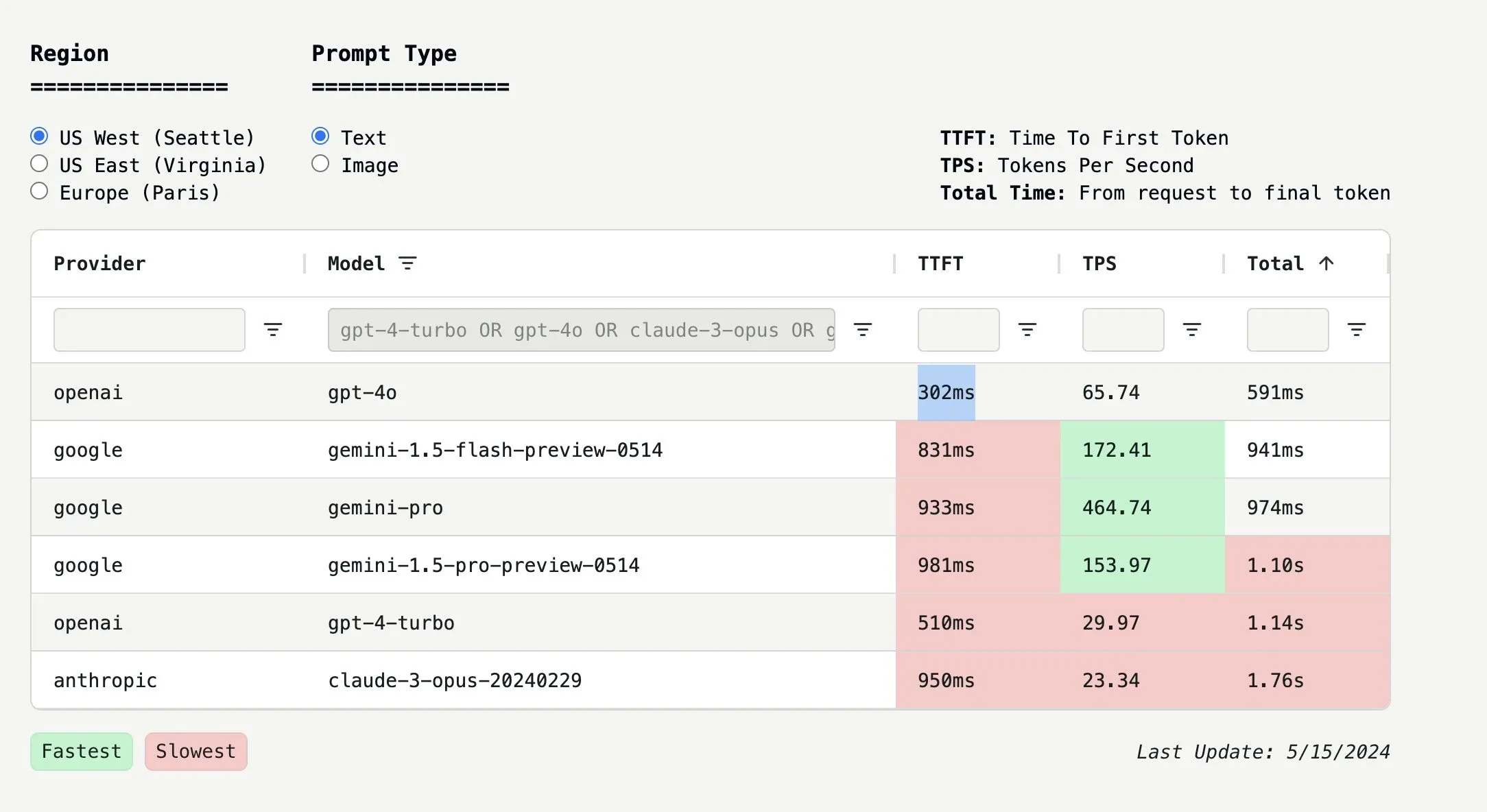The width and height of the screenshot is (1487, 812).
Task: Open filter options beside Model filter input
Action: pos(862,330)
